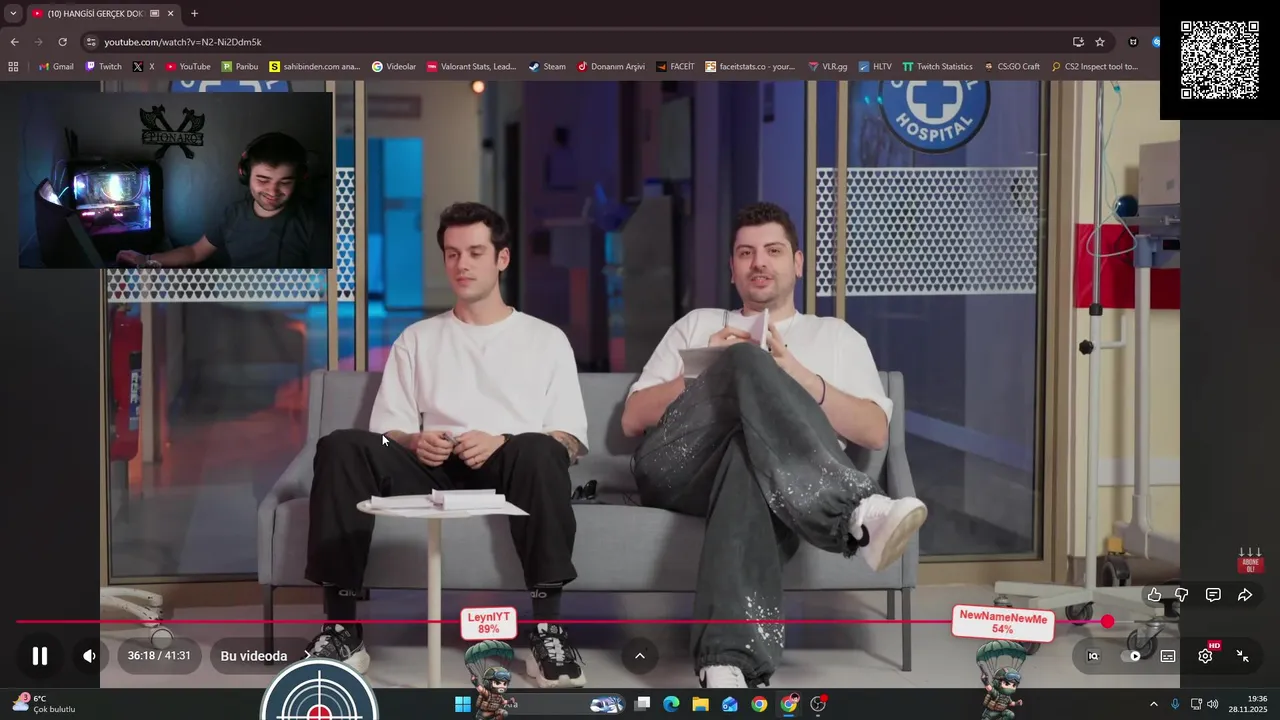Open the Paribu bookmark
1280x720 pixels.
tap(240, 67)
